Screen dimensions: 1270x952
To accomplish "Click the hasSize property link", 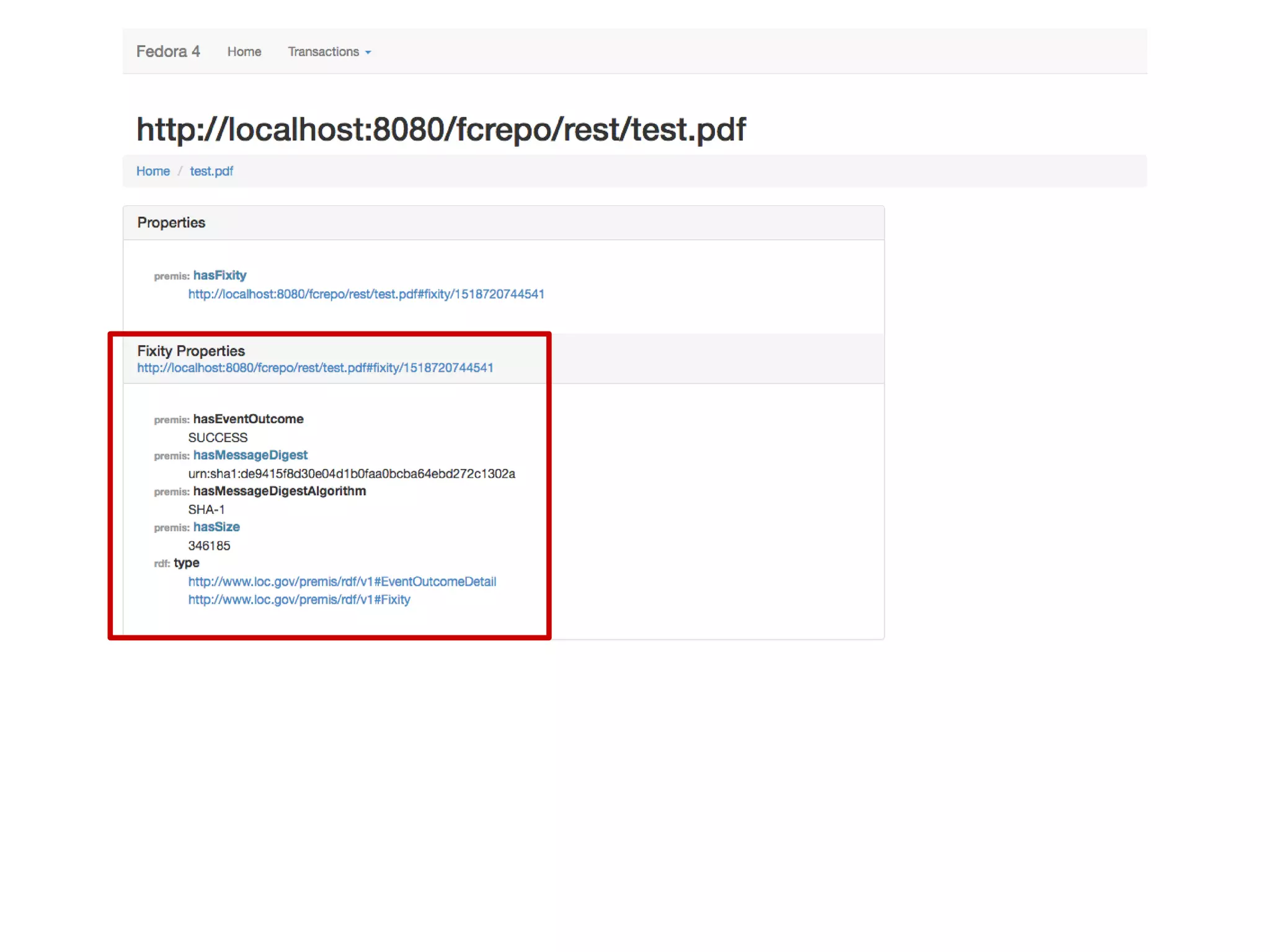I will [216, 527].
